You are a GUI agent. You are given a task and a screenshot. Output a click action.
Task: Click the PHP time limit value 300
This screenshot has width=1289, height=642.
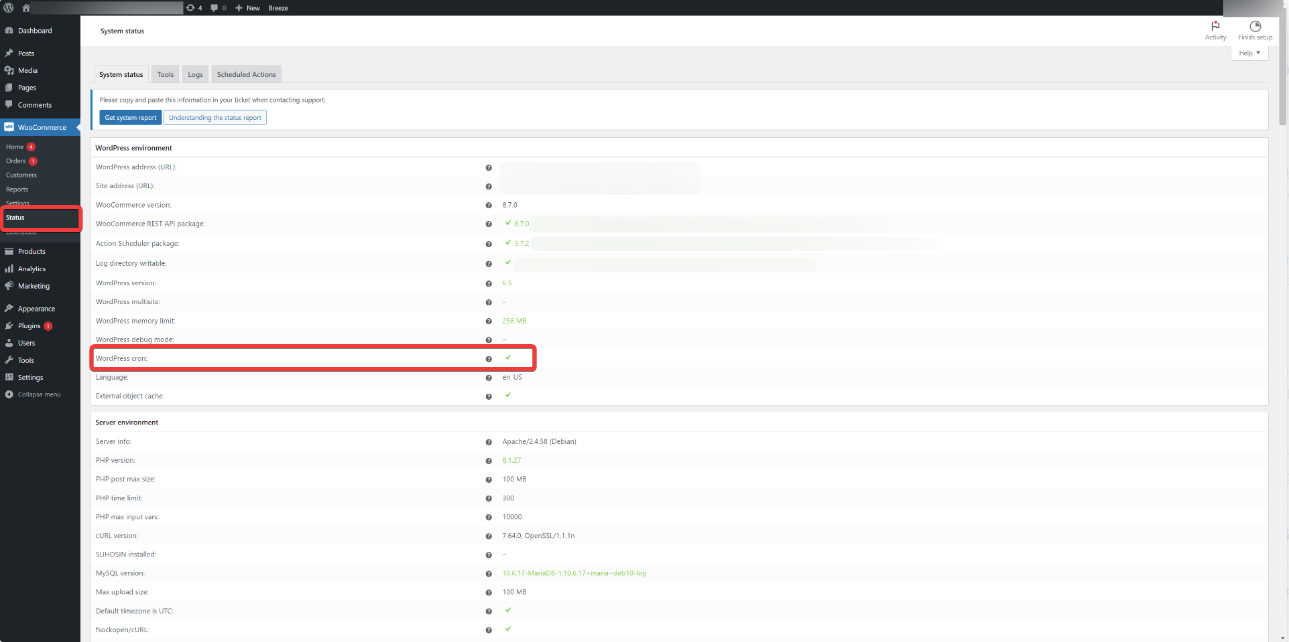508,498
